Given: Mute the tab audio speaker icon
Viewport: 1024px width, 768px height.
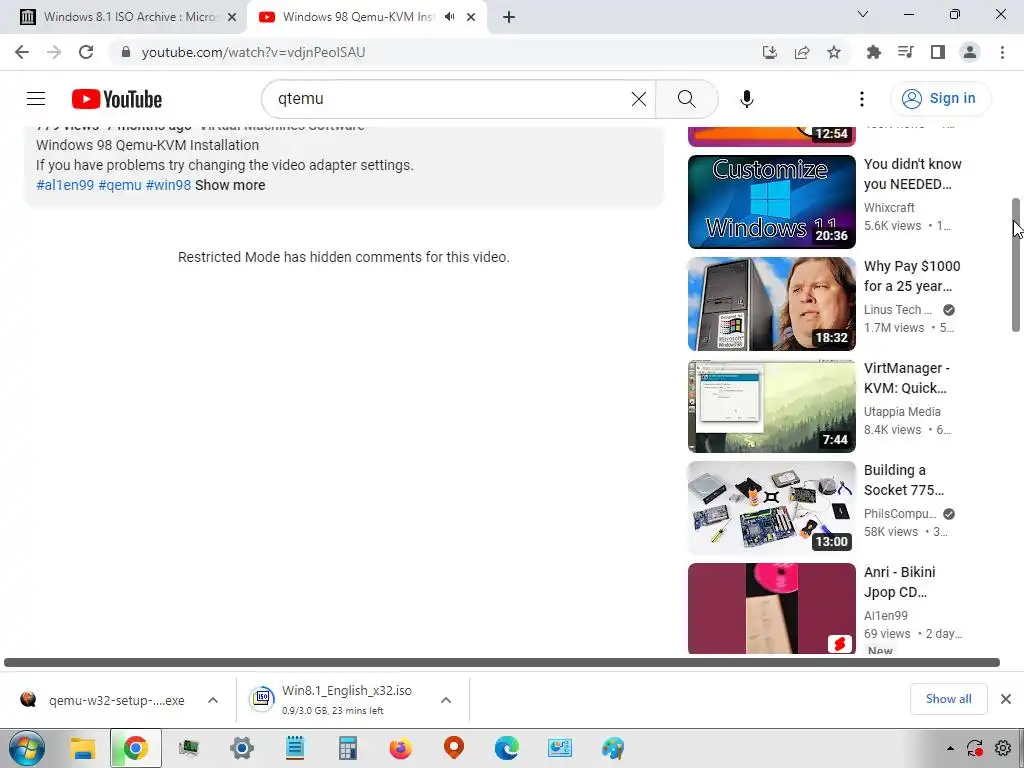Looking at the screenshot, I should coord(449,17).
